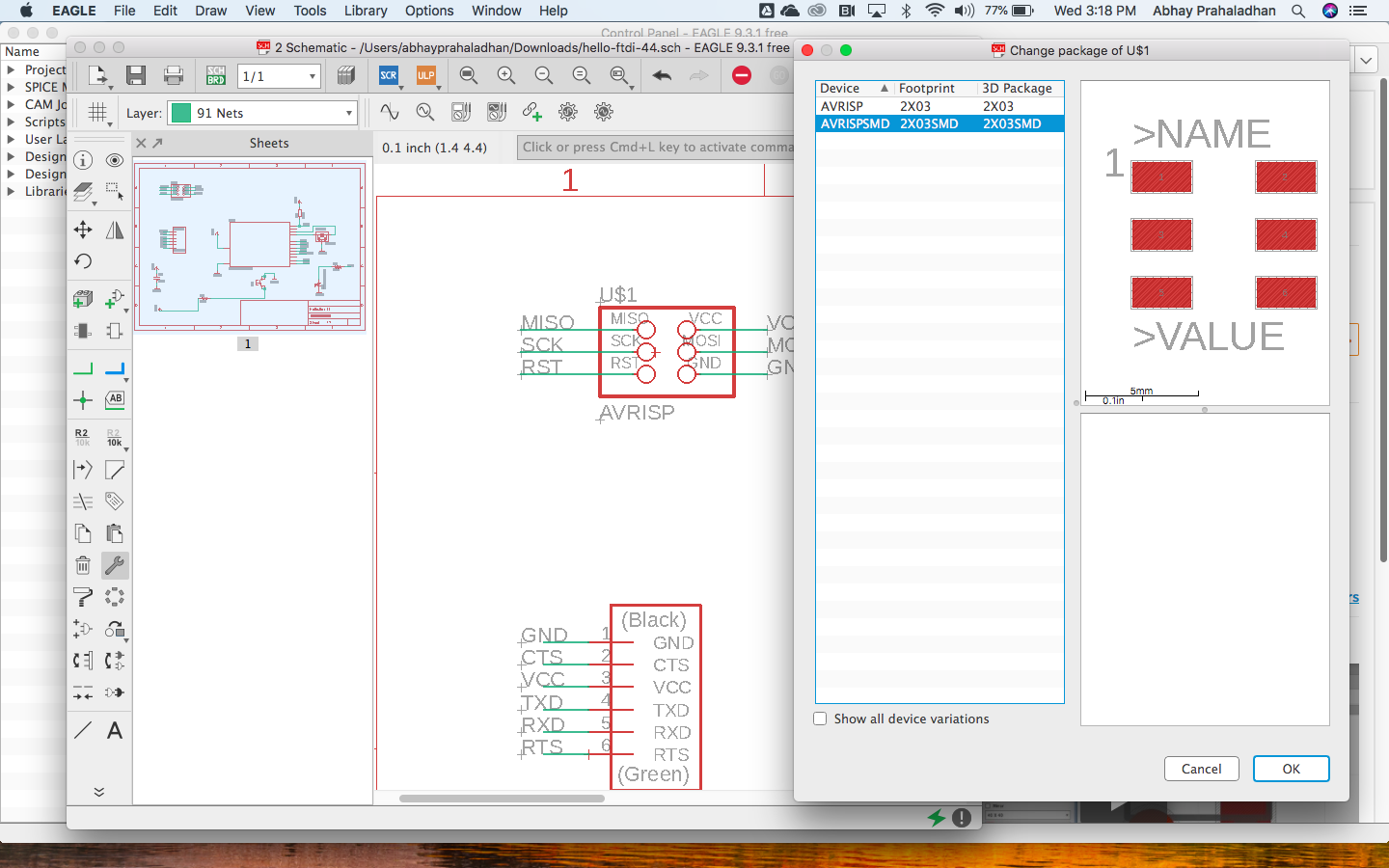Select the Line drawing tool
Image resolution: width=1389 pixels, height=868 pixels.
(x=83, y=730)
